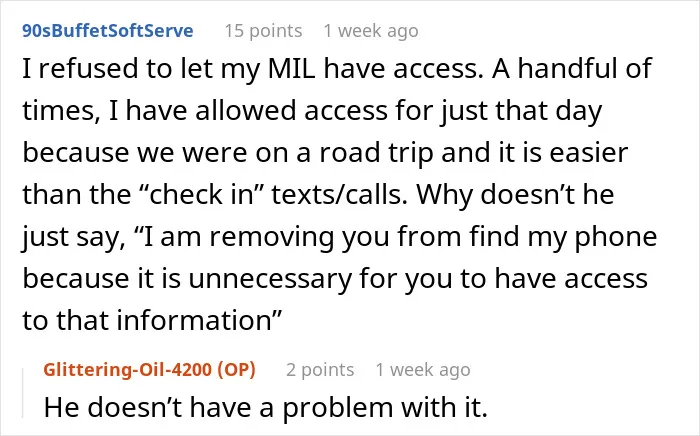Open the reply's '1 week ago' timestamp permalink
The width and height of the screenshot is (700, 436).
[x=423, y=370]
